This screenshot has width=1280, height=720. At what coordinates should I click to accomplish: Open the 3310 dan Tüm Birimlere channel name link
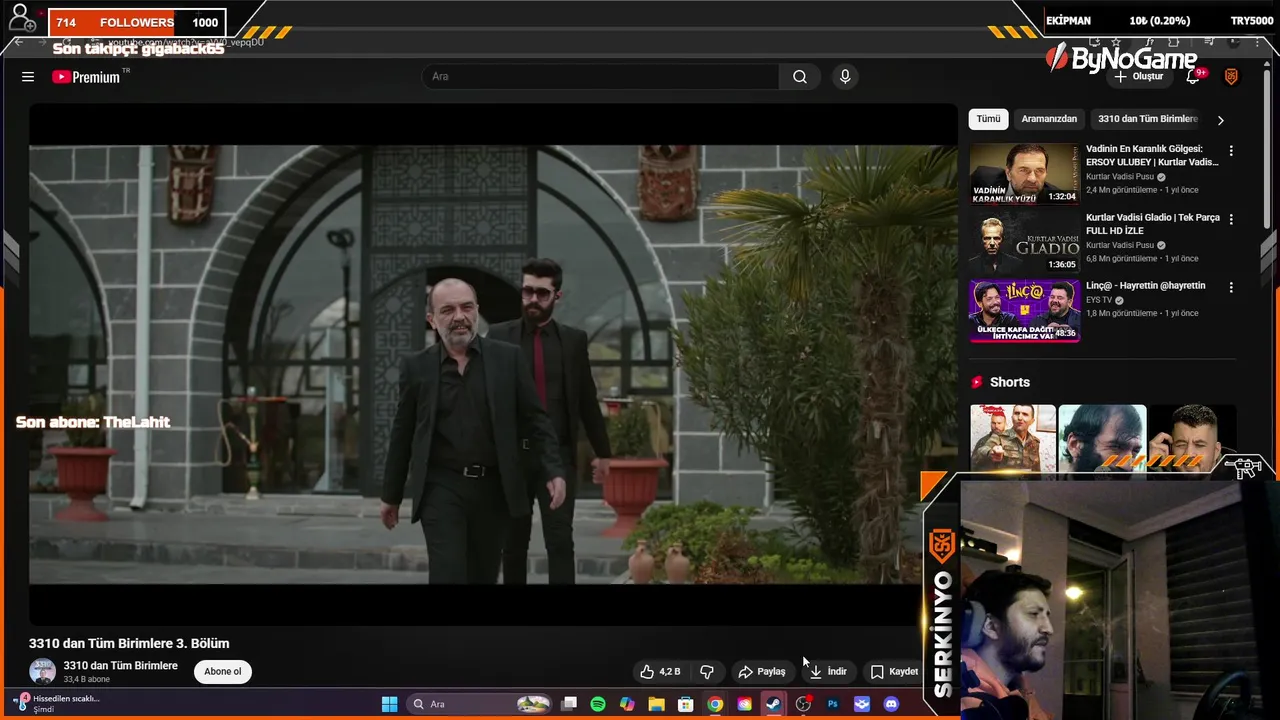coord(121,666)
